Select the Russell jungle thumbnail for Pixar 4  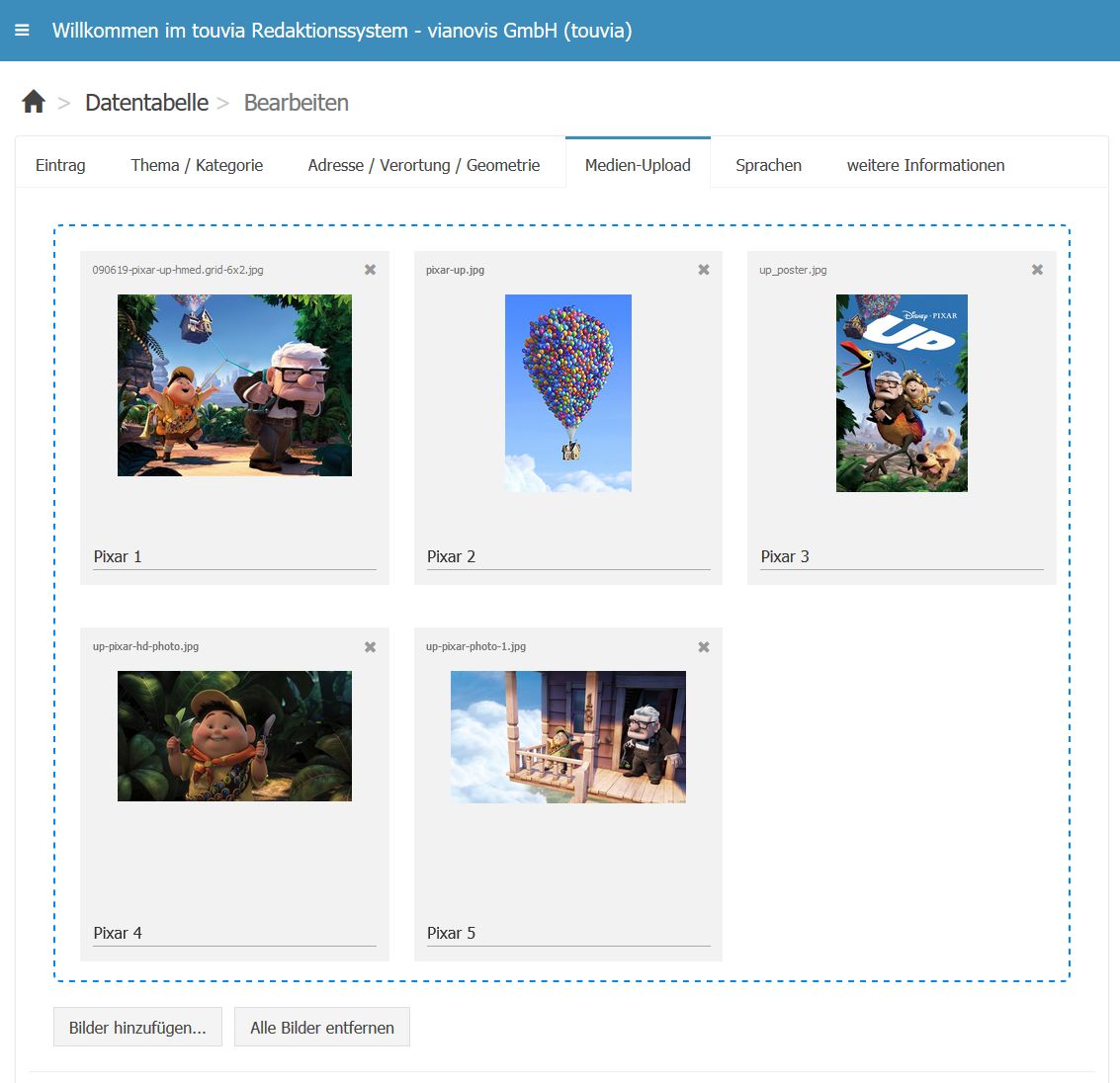234,736
